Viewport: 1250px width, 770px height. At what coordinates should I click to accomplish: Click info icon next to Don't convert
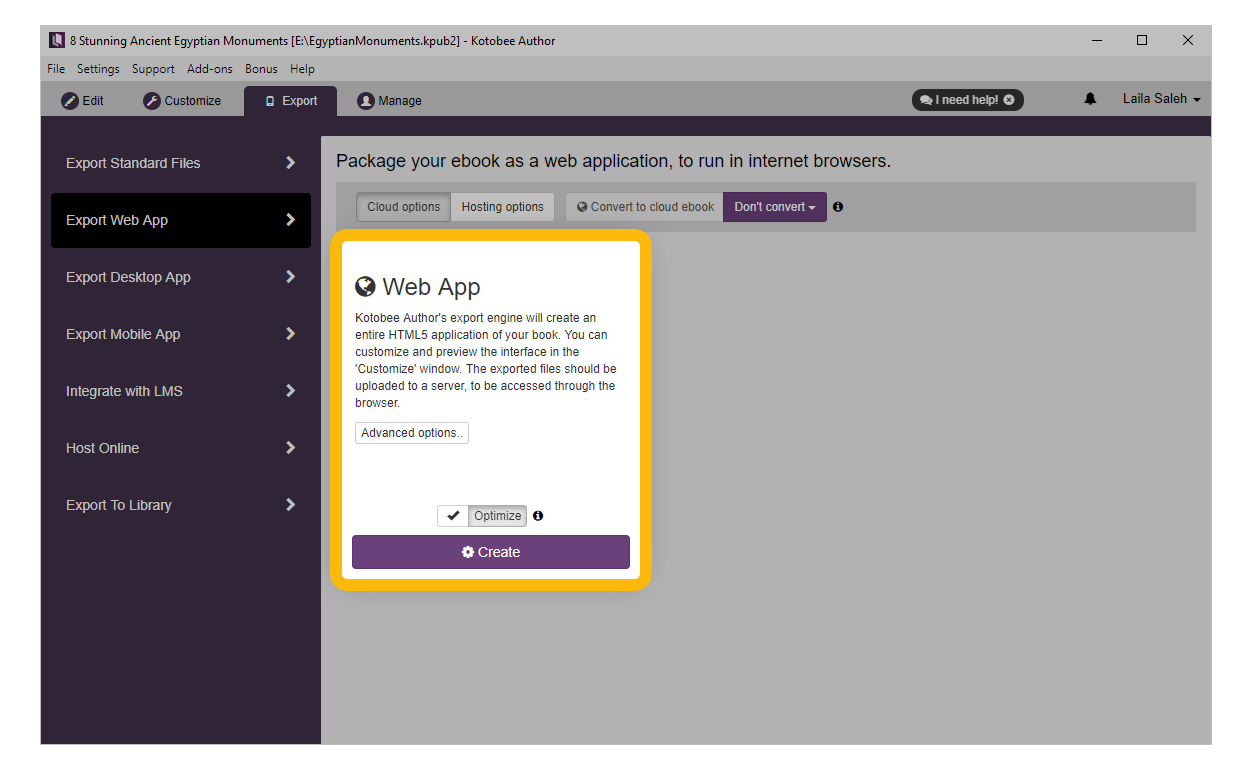pyautogui.click(x=838, y=207)
